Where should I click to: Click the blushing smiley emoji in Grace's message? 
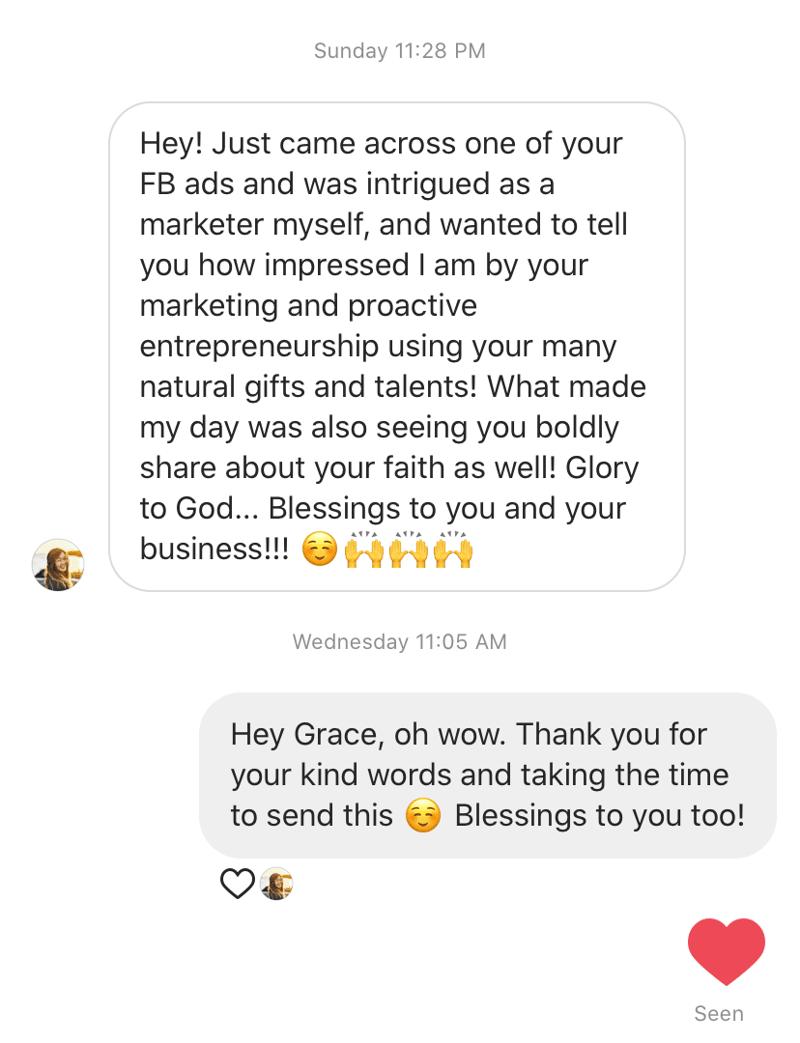pyautogui.click(x=319, y=550)
